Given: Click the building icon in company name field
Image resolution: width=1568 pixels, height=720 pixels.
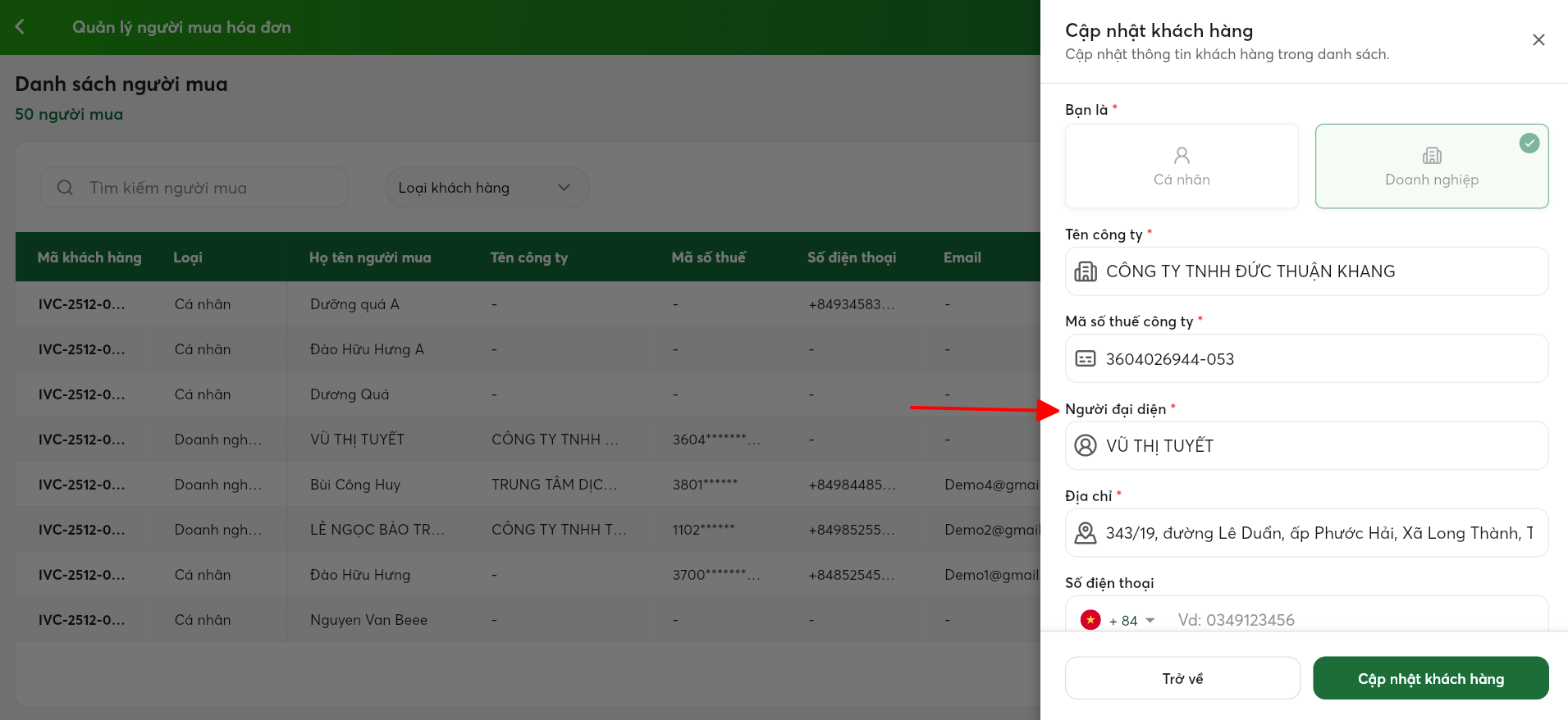Looking at the screenshot, I should pos(1085,271).
